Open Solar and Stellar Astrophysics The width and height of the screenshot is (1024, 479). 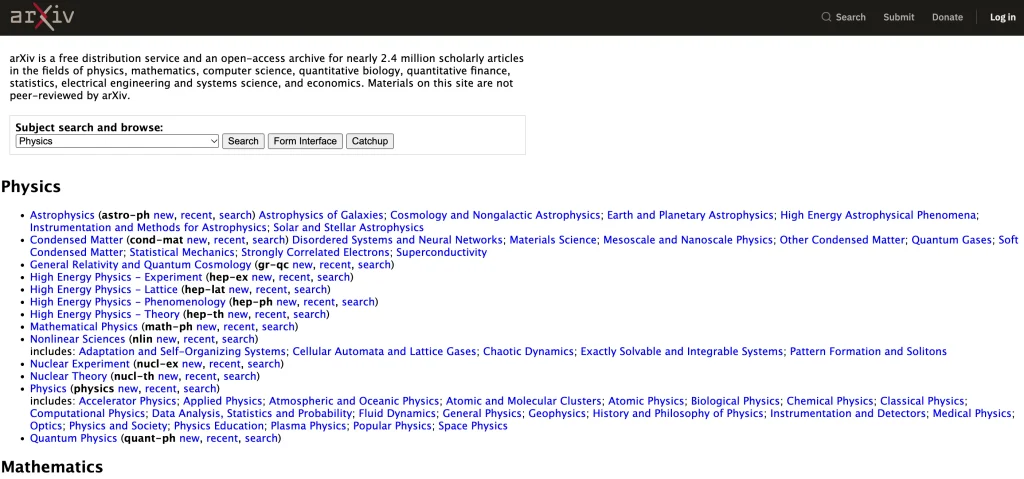[x=349, y=227]
